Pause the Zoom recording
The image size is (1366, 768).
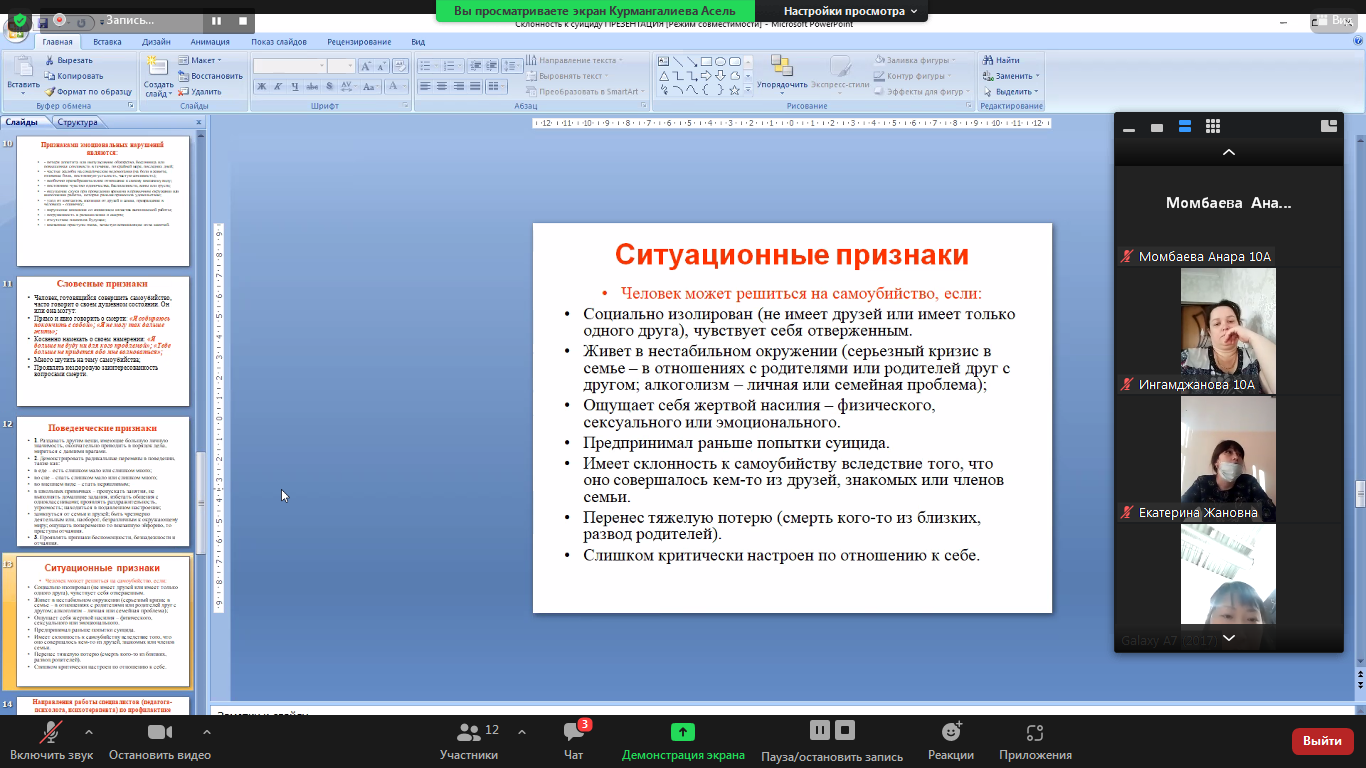819,730
